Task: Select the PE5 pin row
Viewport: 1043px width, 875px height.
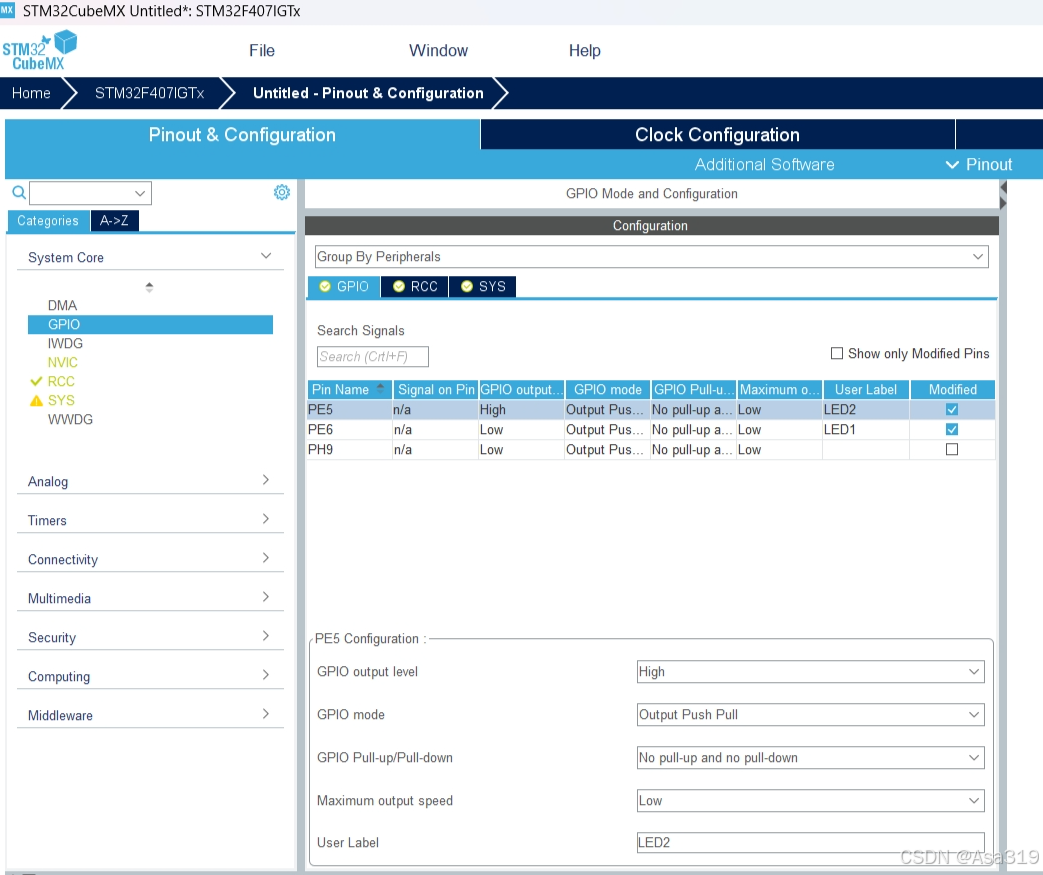Action: (651, 409)
